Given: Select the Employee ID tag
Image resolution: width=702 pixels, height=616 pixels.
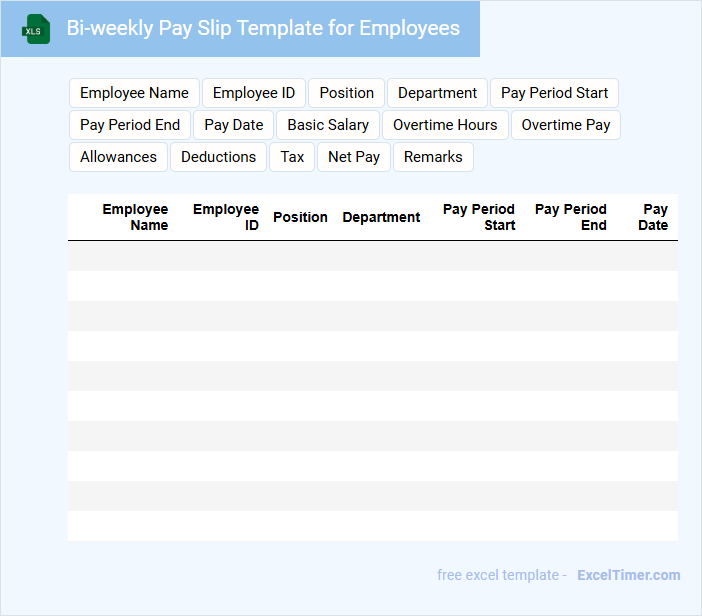Looking at the screenshot, I should [254, 93].
